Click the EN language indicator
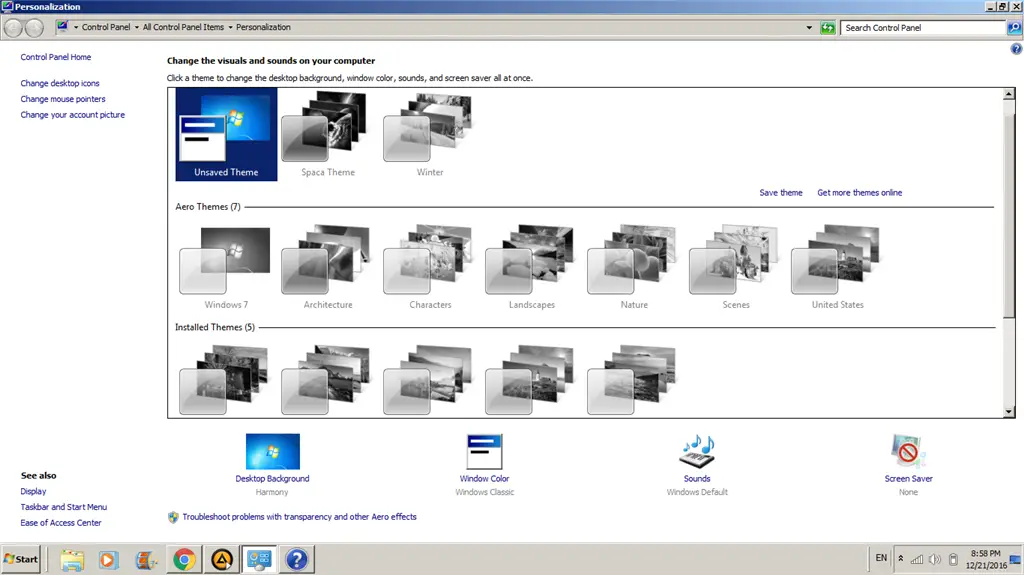This screenshot has width=1024, height=575. tap(881, 558)
